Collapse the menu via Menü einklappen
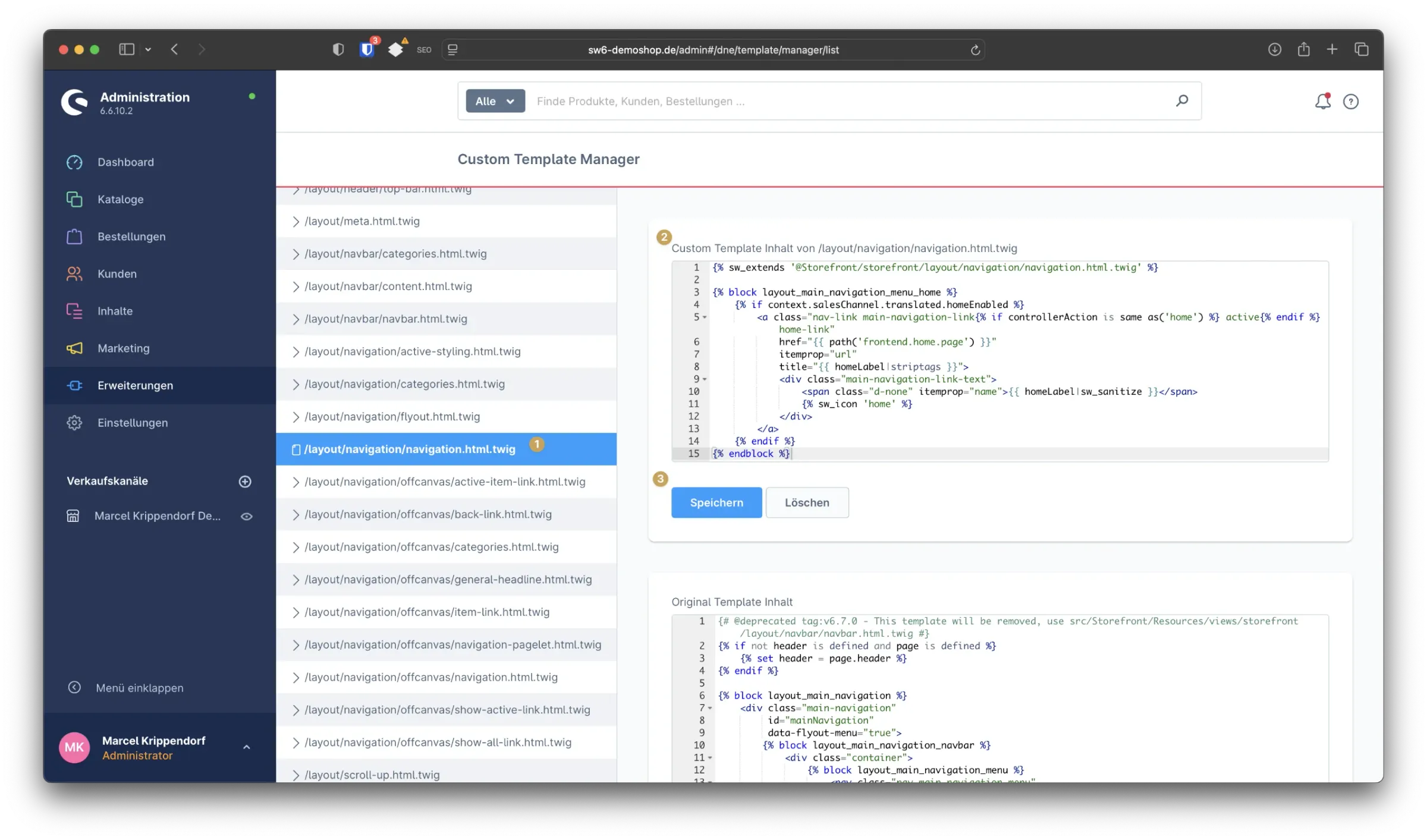Screen dimensions: 1427x840 click(139, 688)
